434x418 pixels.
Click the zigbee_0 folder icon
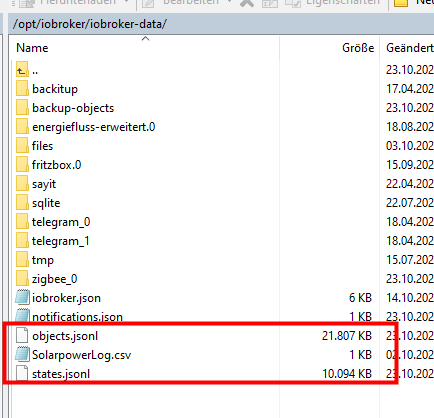[22, 279]
